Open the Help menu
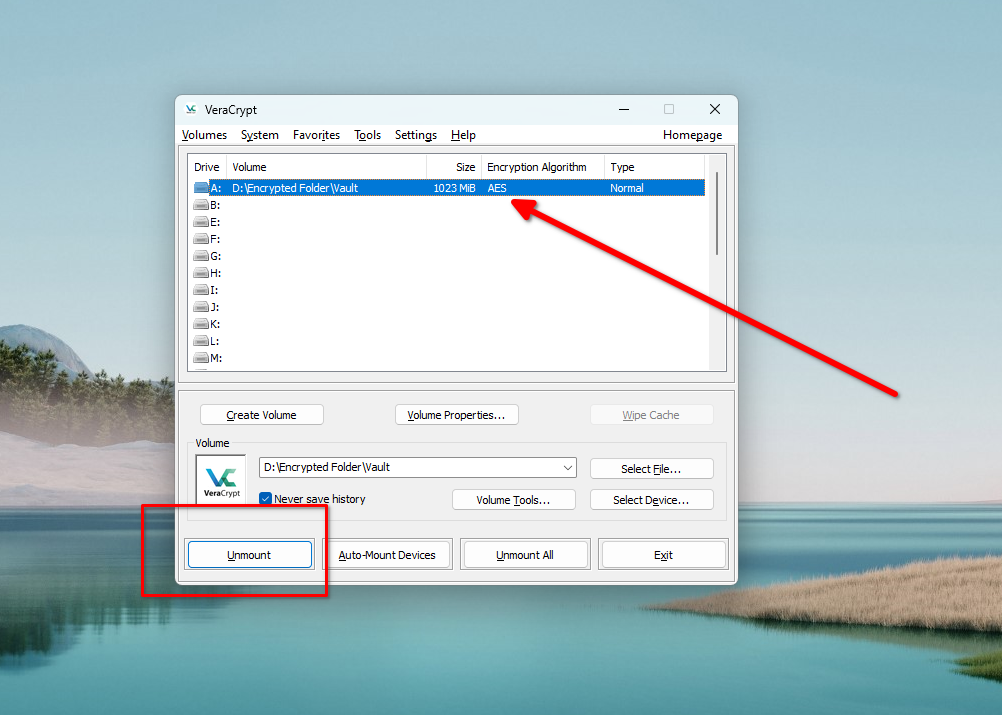 coord(463,135)
